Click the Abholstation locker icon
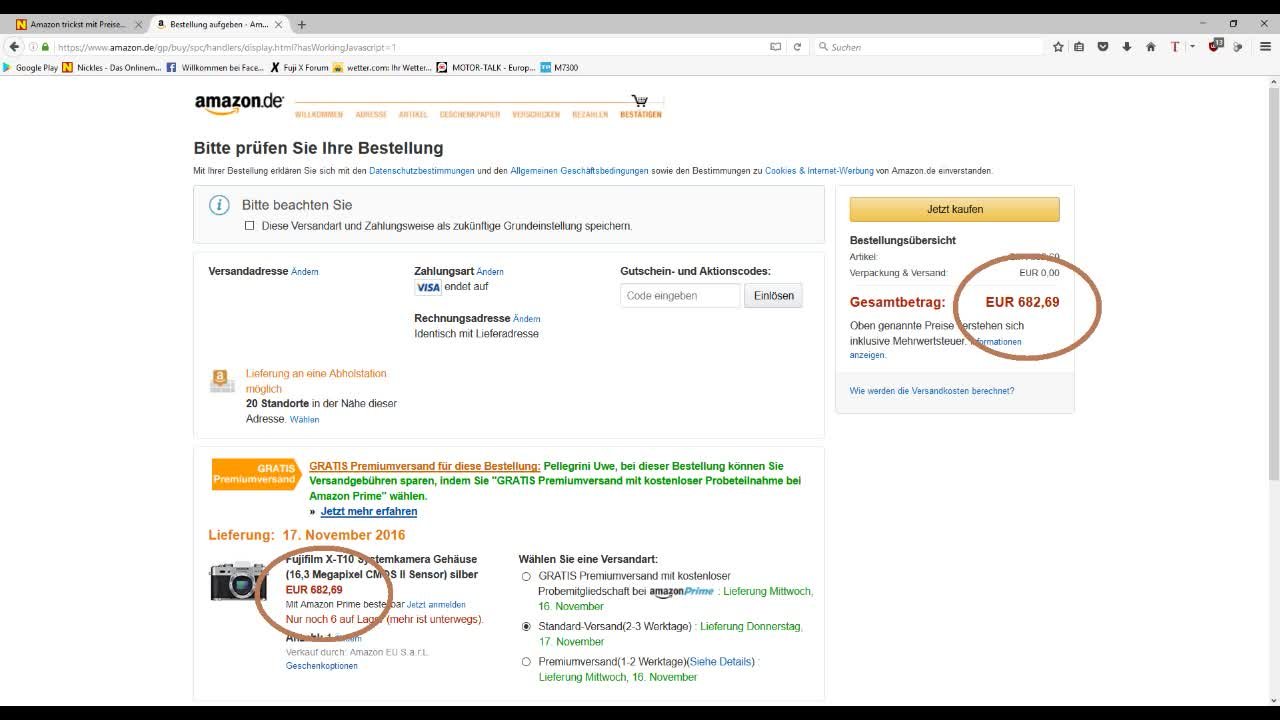The image size is (1280, 720). tap(222, 380)
